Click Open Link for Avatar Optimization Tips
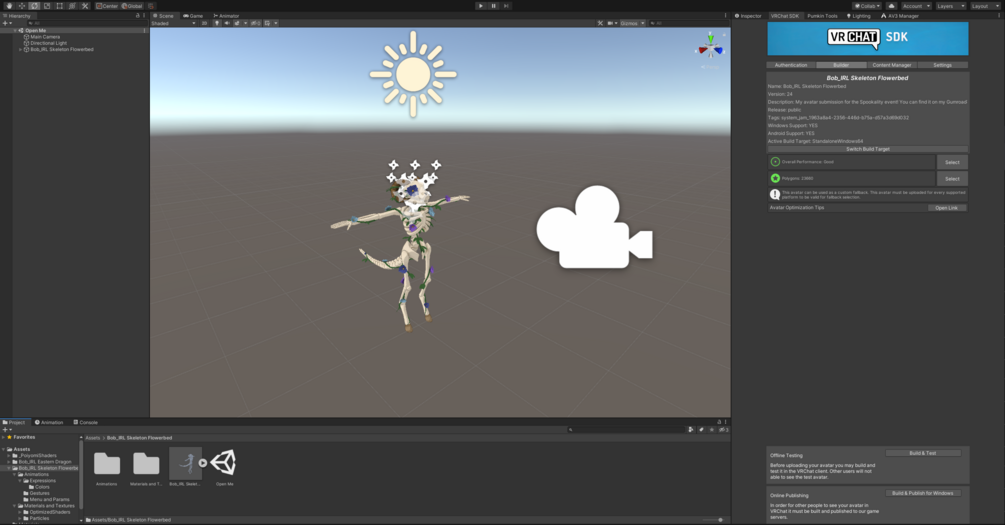 pyautogui.click(x=946, y=208)
